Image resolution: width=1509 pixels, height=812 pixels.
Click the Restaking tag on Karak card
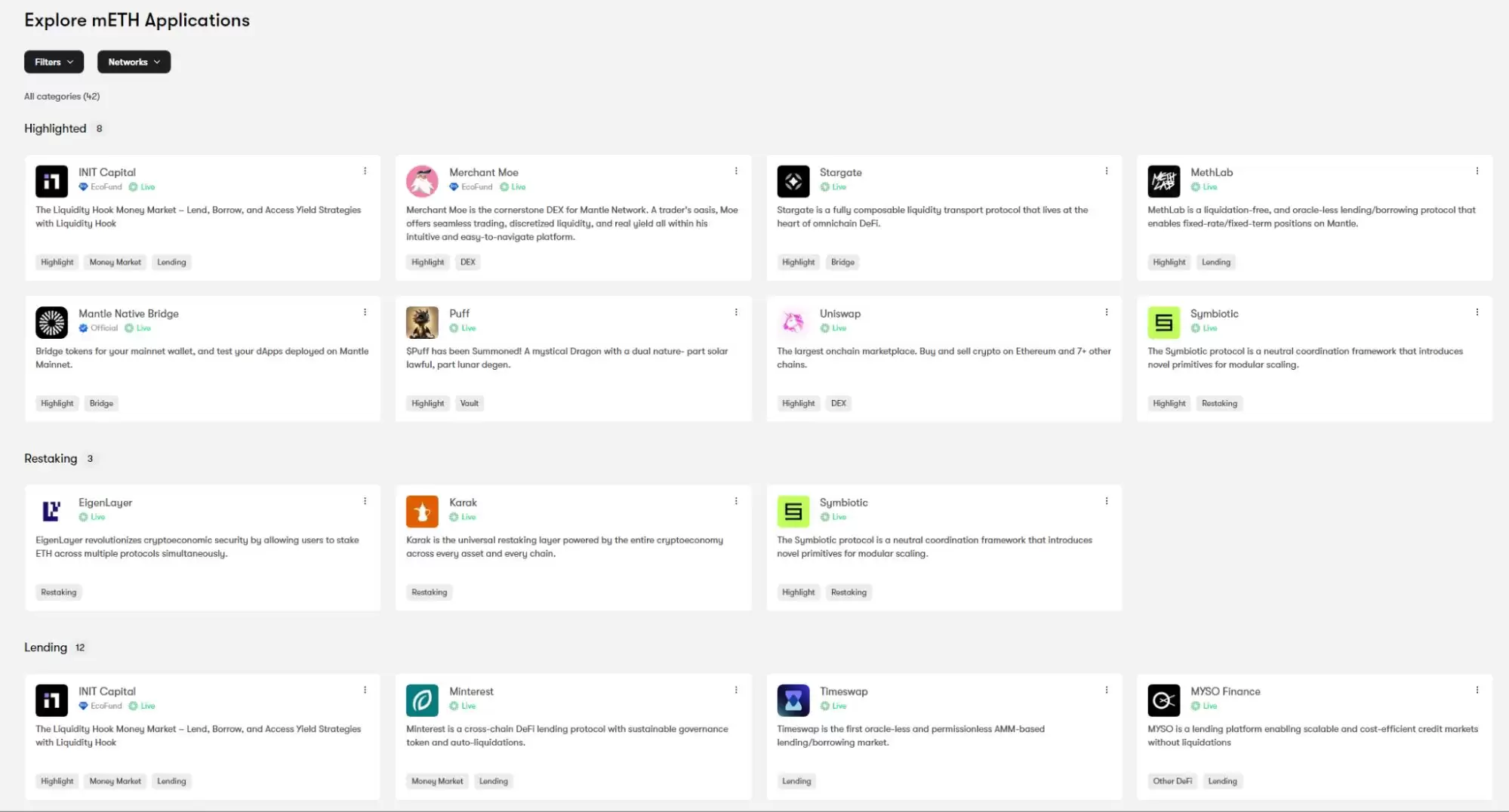[x=430, y=592]
